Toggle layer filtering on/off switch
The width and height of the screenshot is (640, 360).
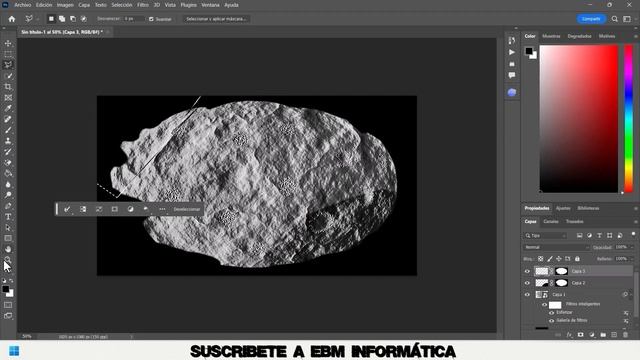pos(633,234)
